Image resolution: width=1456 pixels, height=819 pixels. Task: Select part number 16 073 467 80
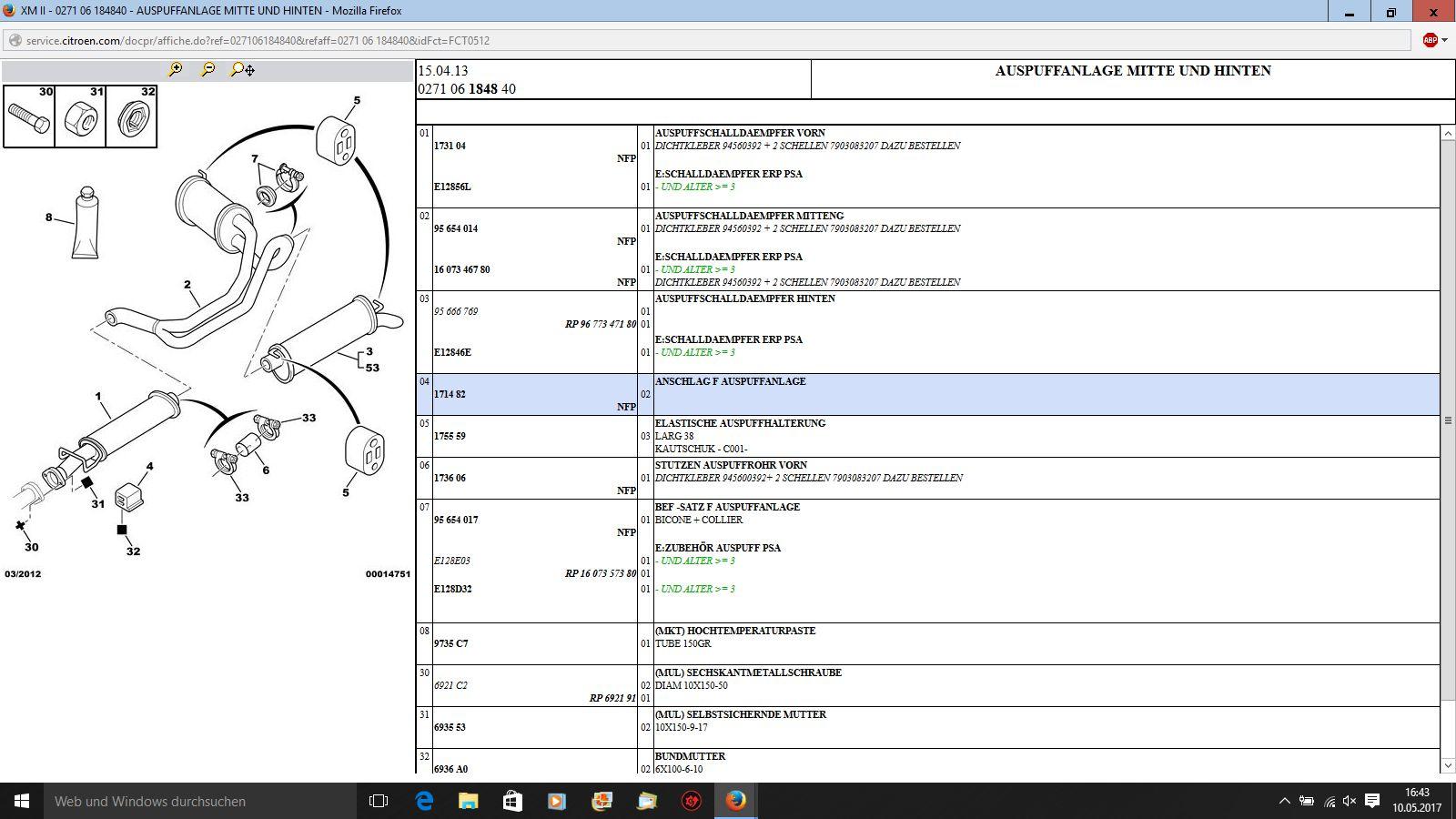click(x=462, y=269)
